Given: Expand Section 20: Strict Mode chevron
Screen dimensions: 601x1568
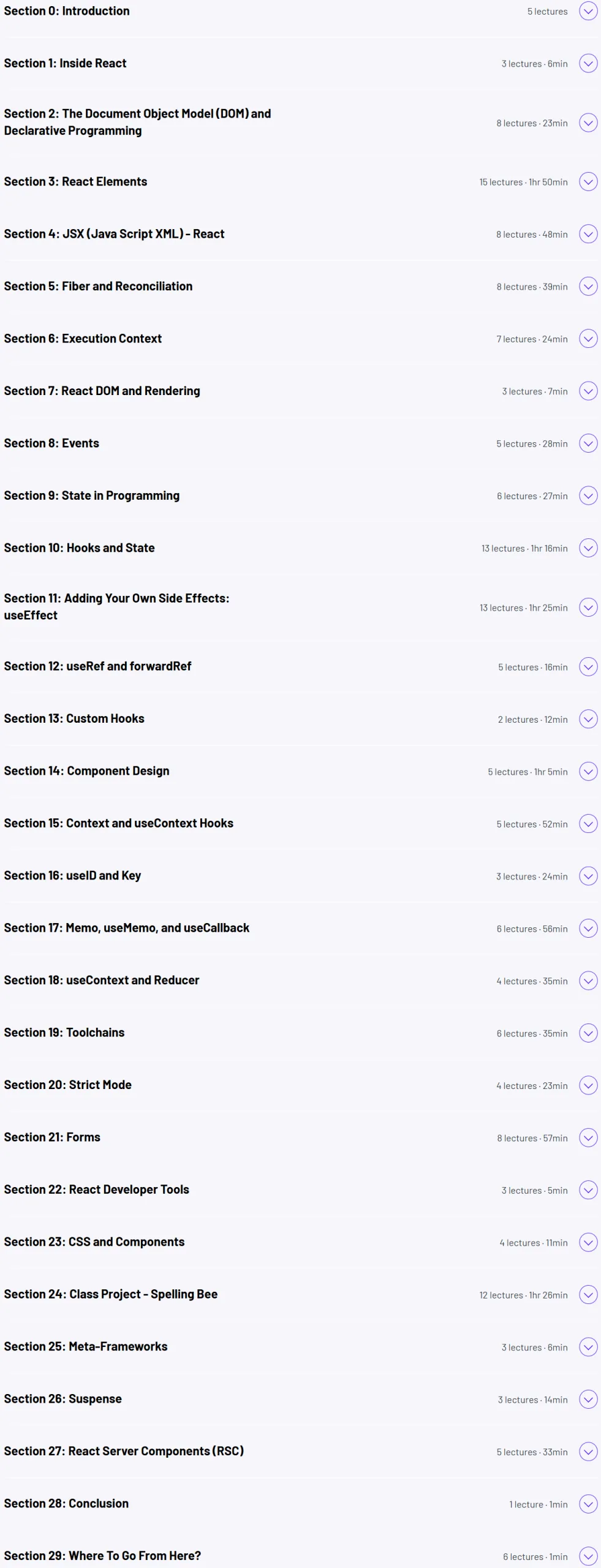Looking at the screenshot, I should click(588, 1086).
